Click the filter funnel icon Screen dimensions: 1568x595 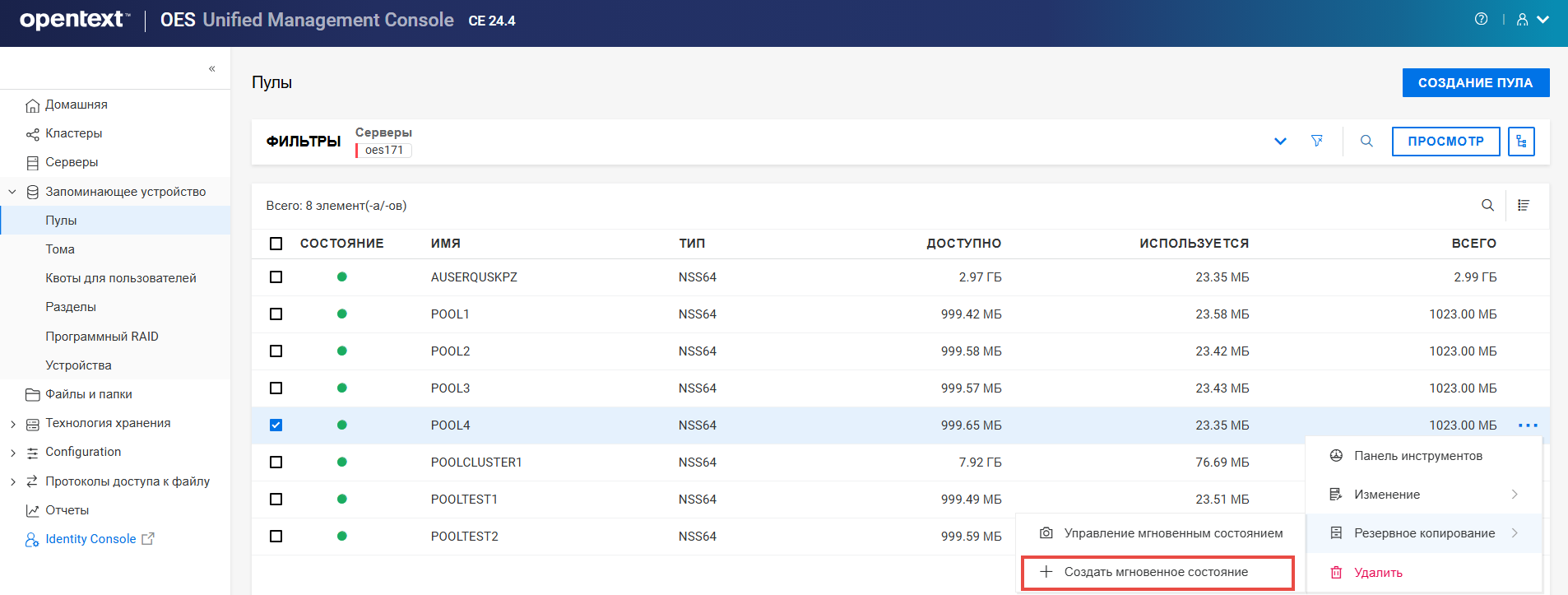click(1317, 142)
